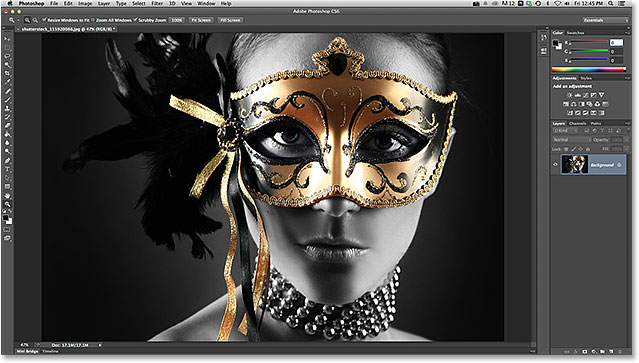Open the Filter menu
The width and height of the screenshot is (639, 363).
point(157,3)
